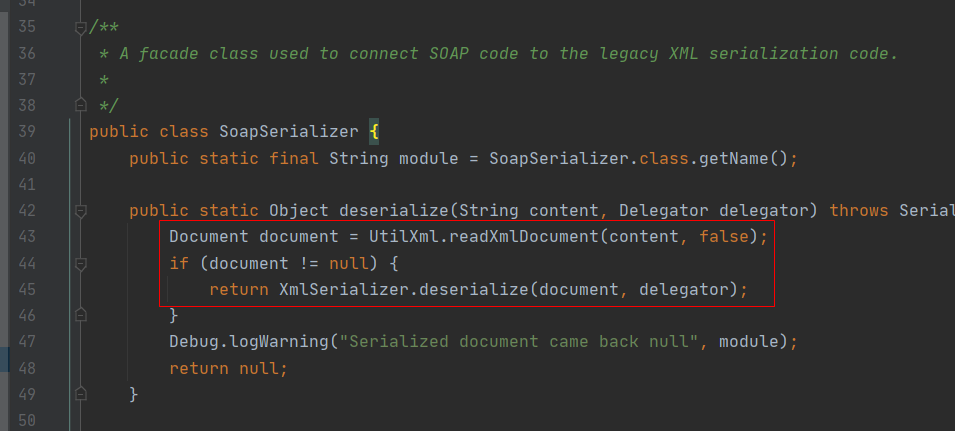Click the logWarning method call

coord(279,341)
